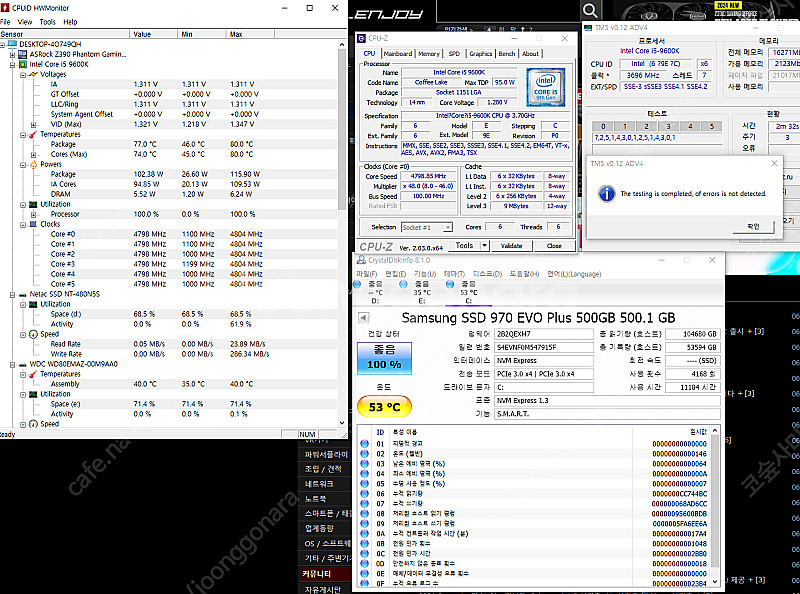
Task: Click the Intel CPU chip icon in tree
Action: 22,64
